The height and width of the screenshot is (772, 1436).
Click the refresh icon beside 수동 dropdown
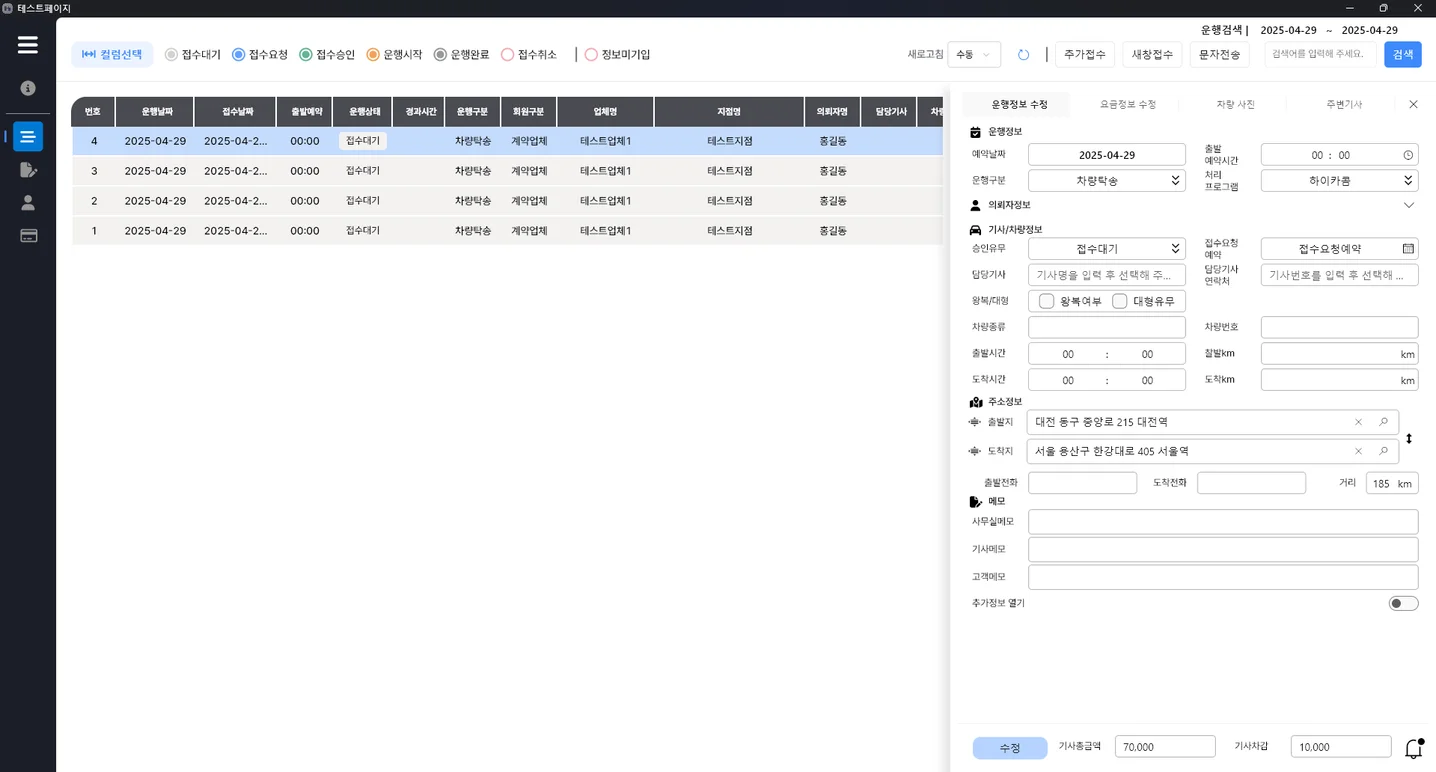coord(1023,55)
